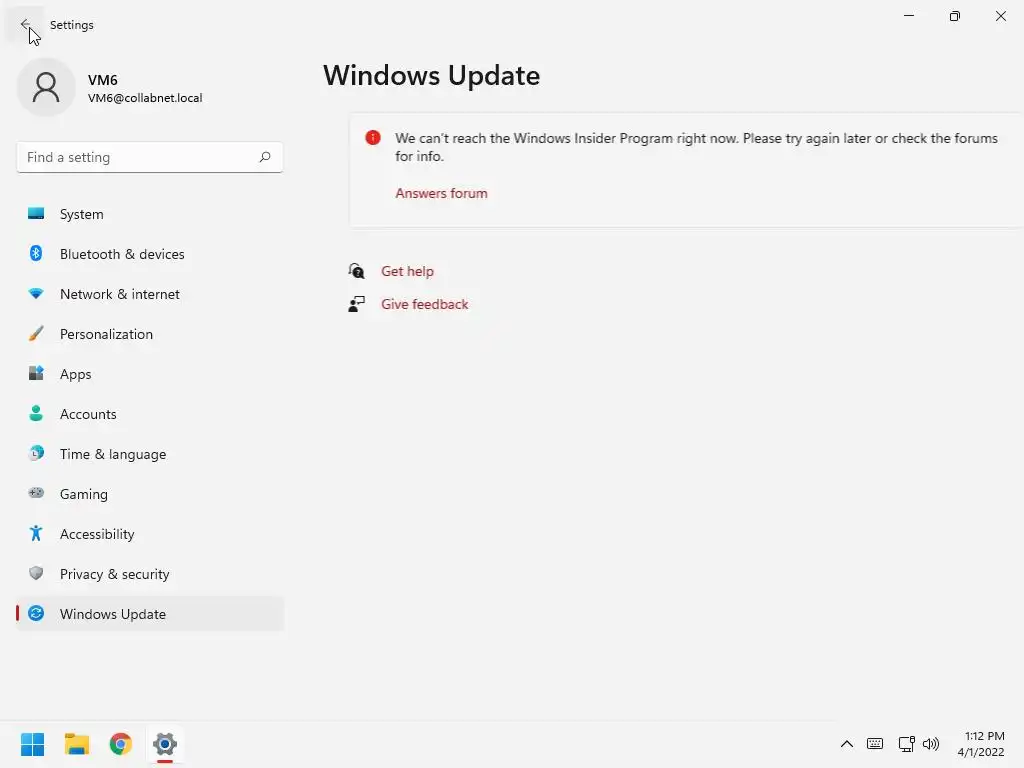Screen dimensions: 1024x768
Task: Click the VM6 account name
Action: tap(103, 80)
